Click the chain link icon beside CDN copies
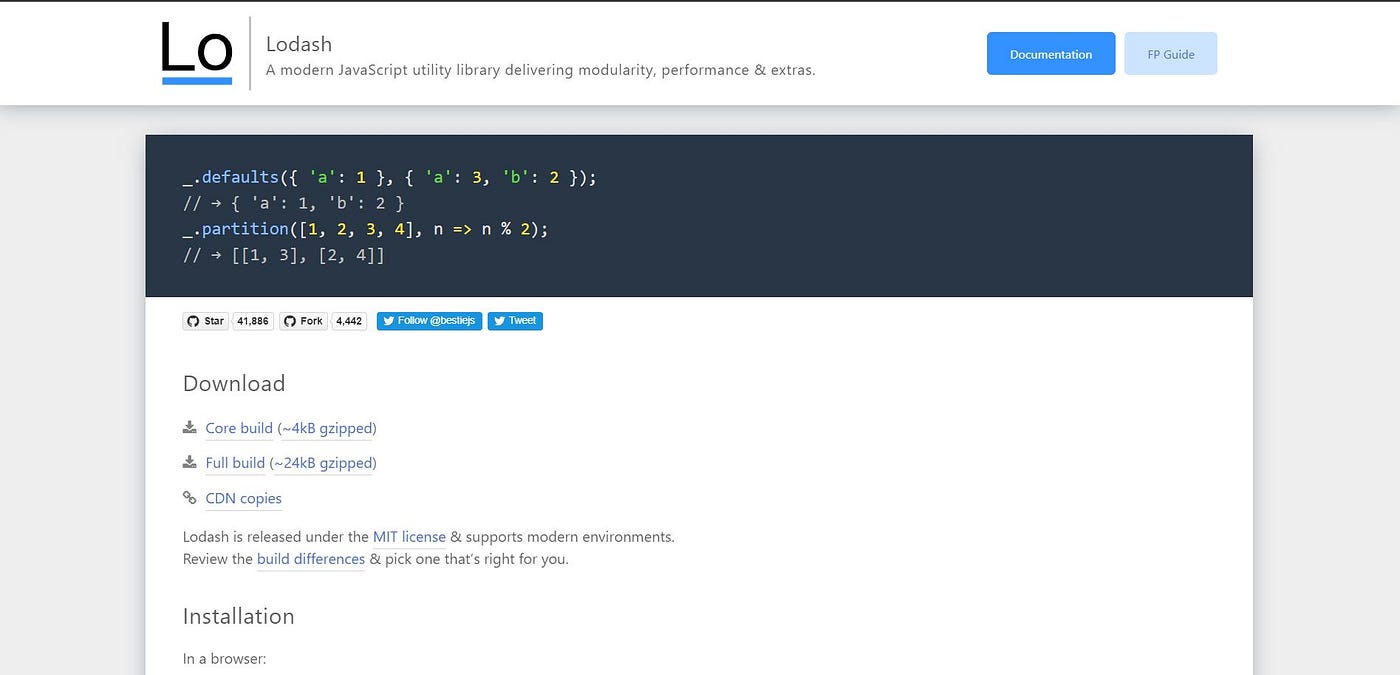 (189, 497)
